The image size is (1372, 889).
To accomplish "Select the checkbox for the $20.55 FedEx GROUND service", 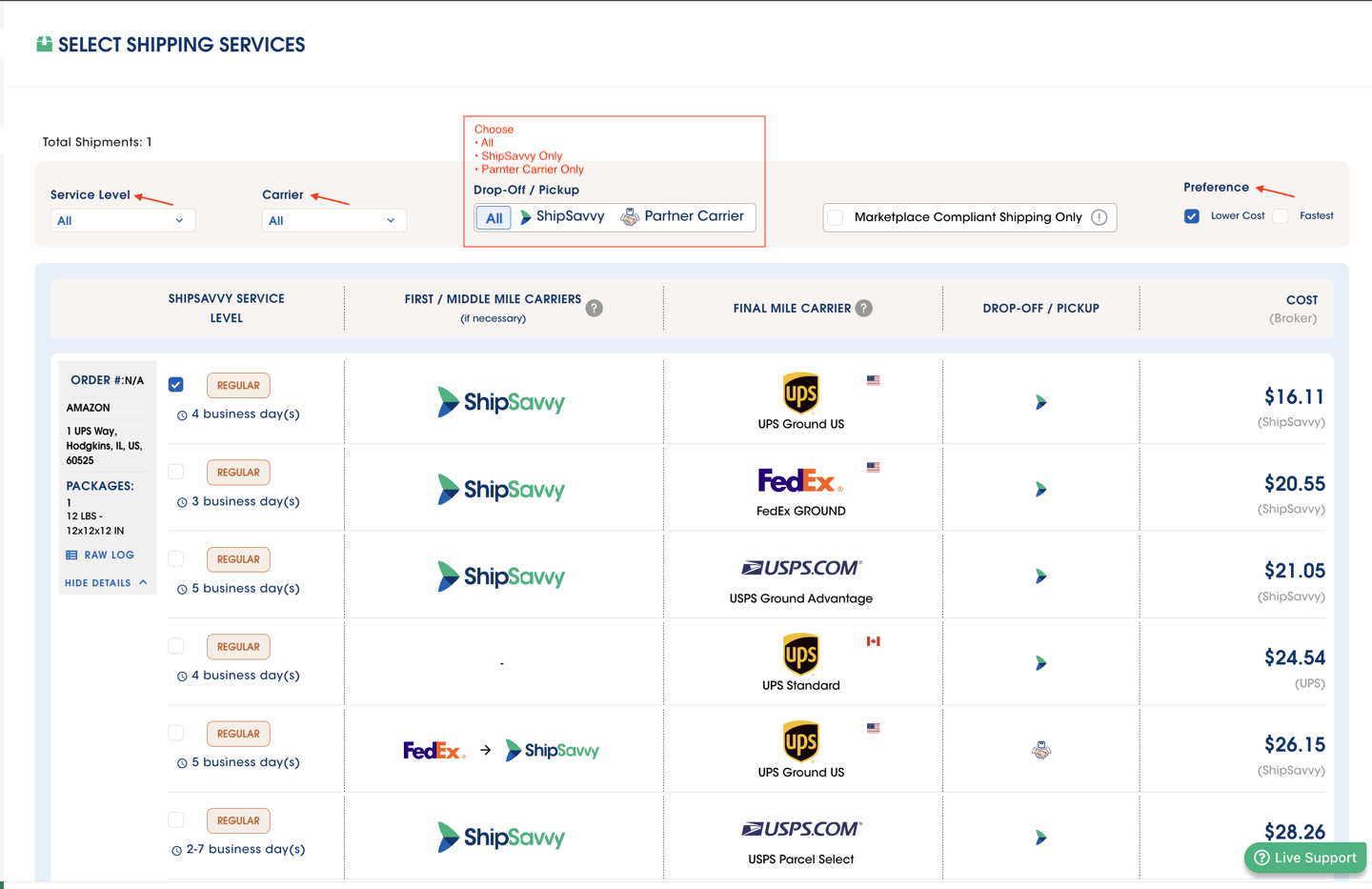I will (x=176, y=472).
